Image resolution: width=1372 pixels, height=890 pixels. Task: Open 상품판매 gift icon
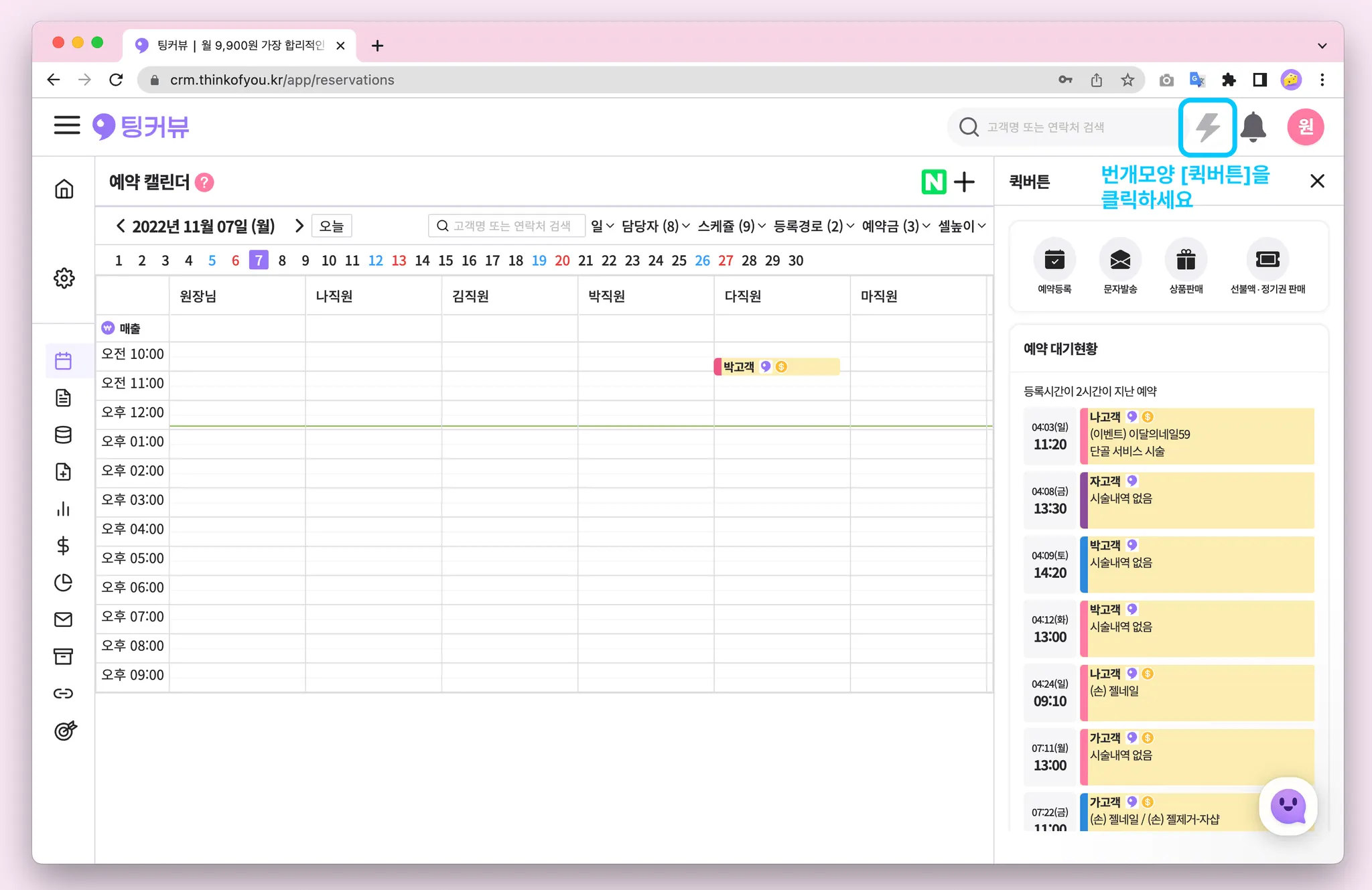click(1186, 260)
